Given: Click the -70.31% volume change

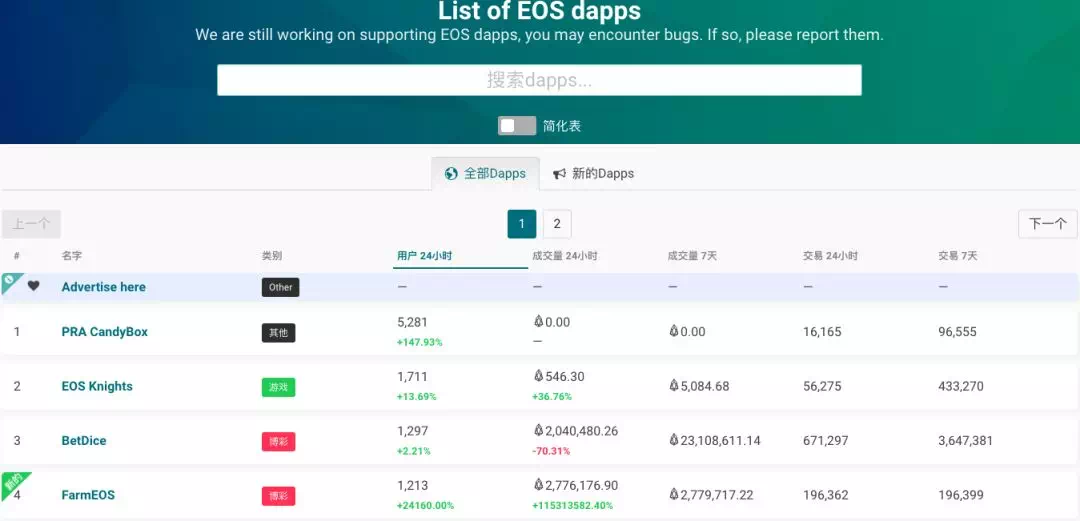Looking at the screenshot, I should coord(551,451).
